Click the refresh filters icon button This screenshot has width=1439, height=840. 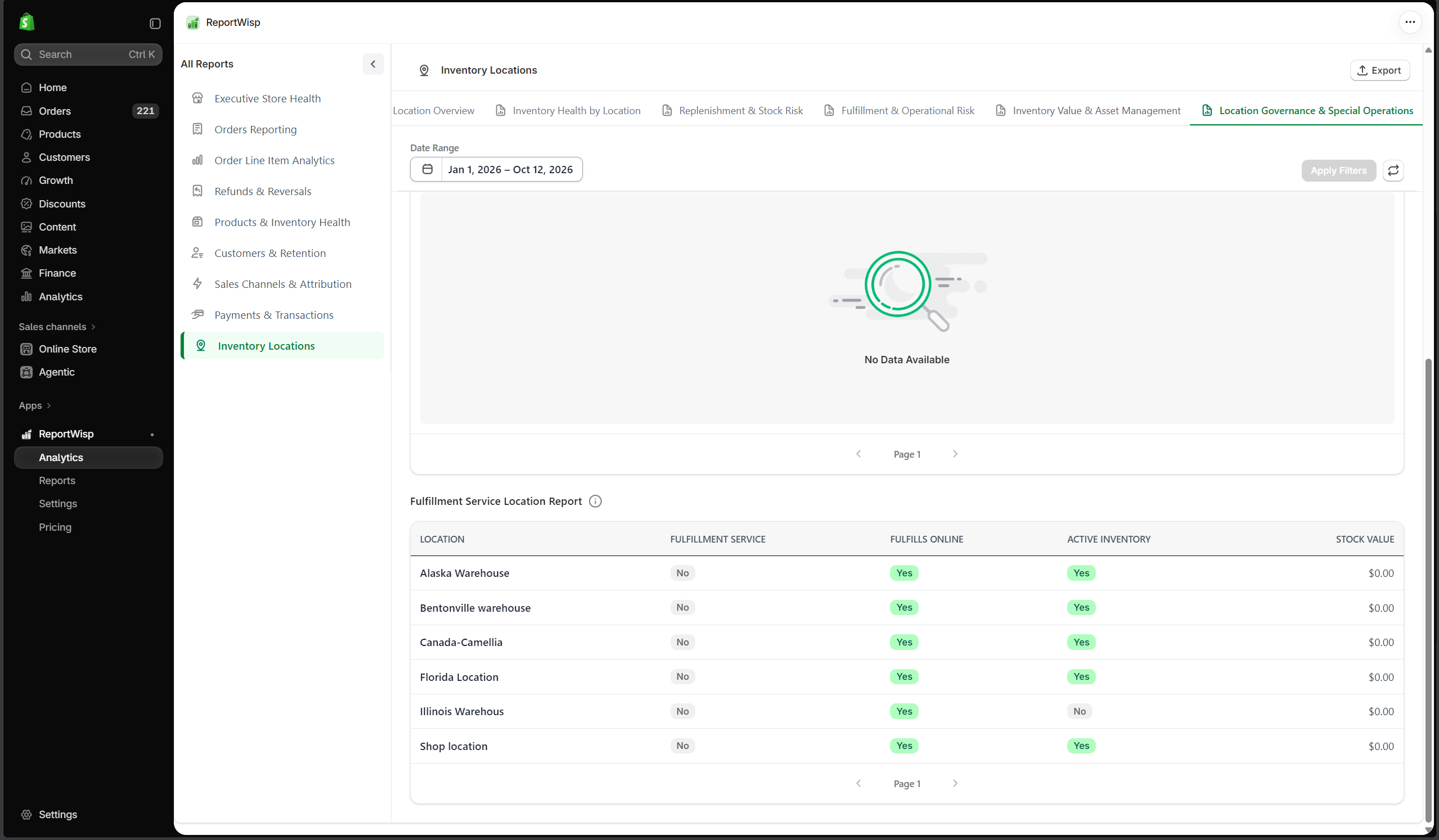(1393, 170)
